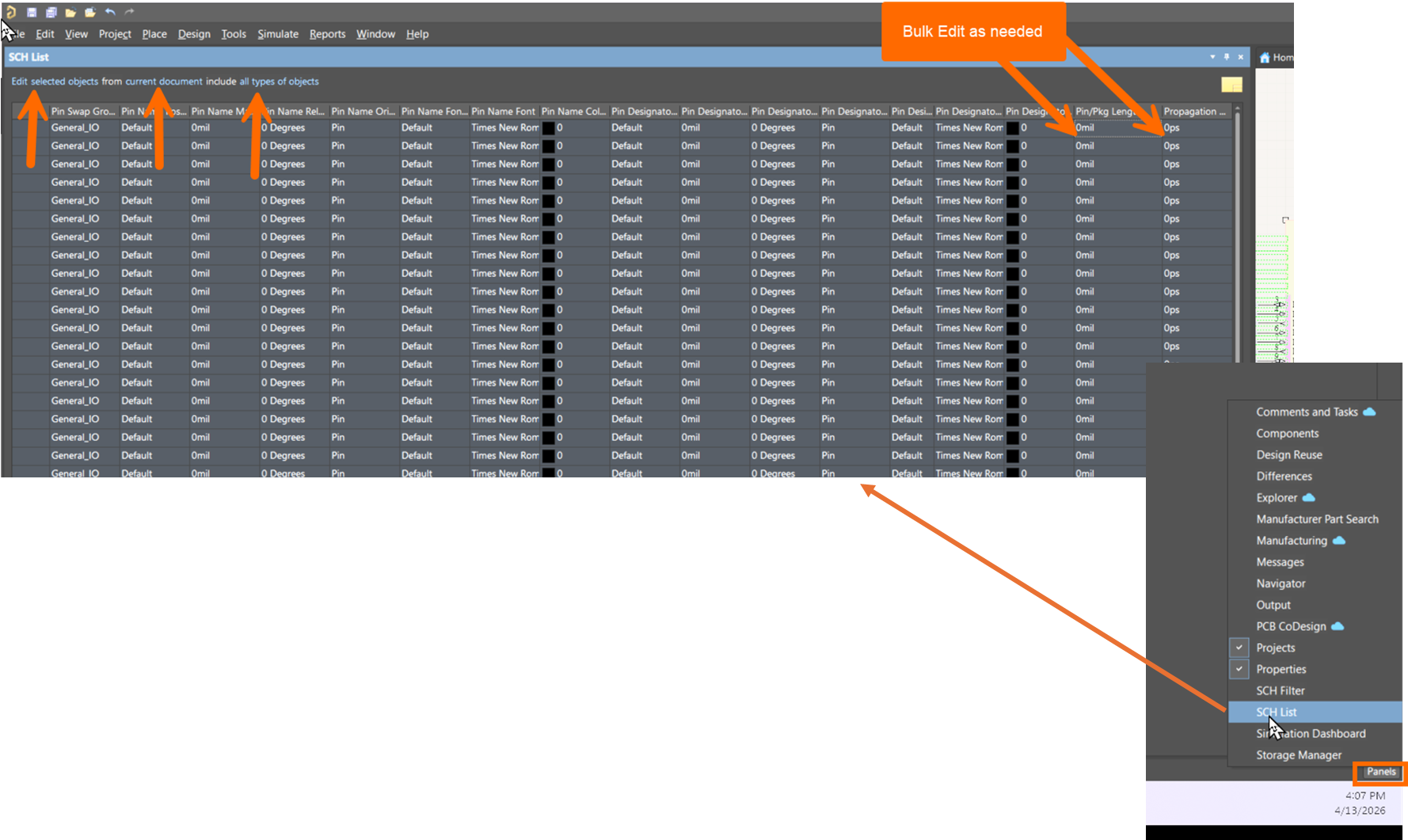The image size is (1408, 840).
Task: Open the Design menu
Action: coord(194,34)
